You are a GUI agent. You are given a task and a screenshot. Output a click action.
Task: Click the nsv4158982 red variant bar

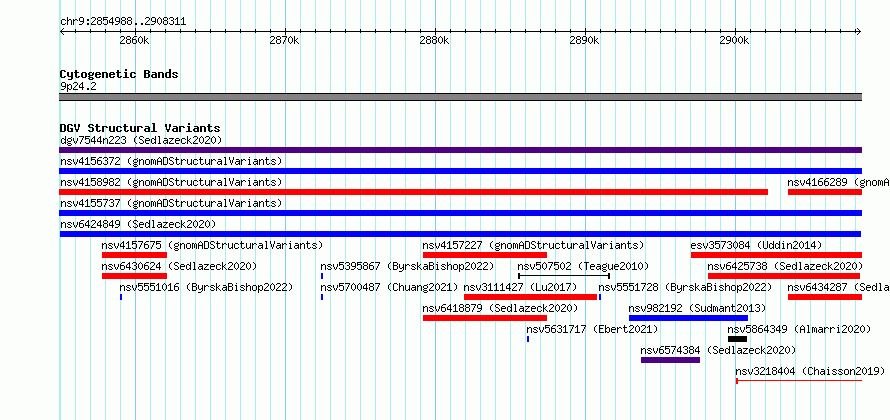pyautogui.click(x=413, y=192)
